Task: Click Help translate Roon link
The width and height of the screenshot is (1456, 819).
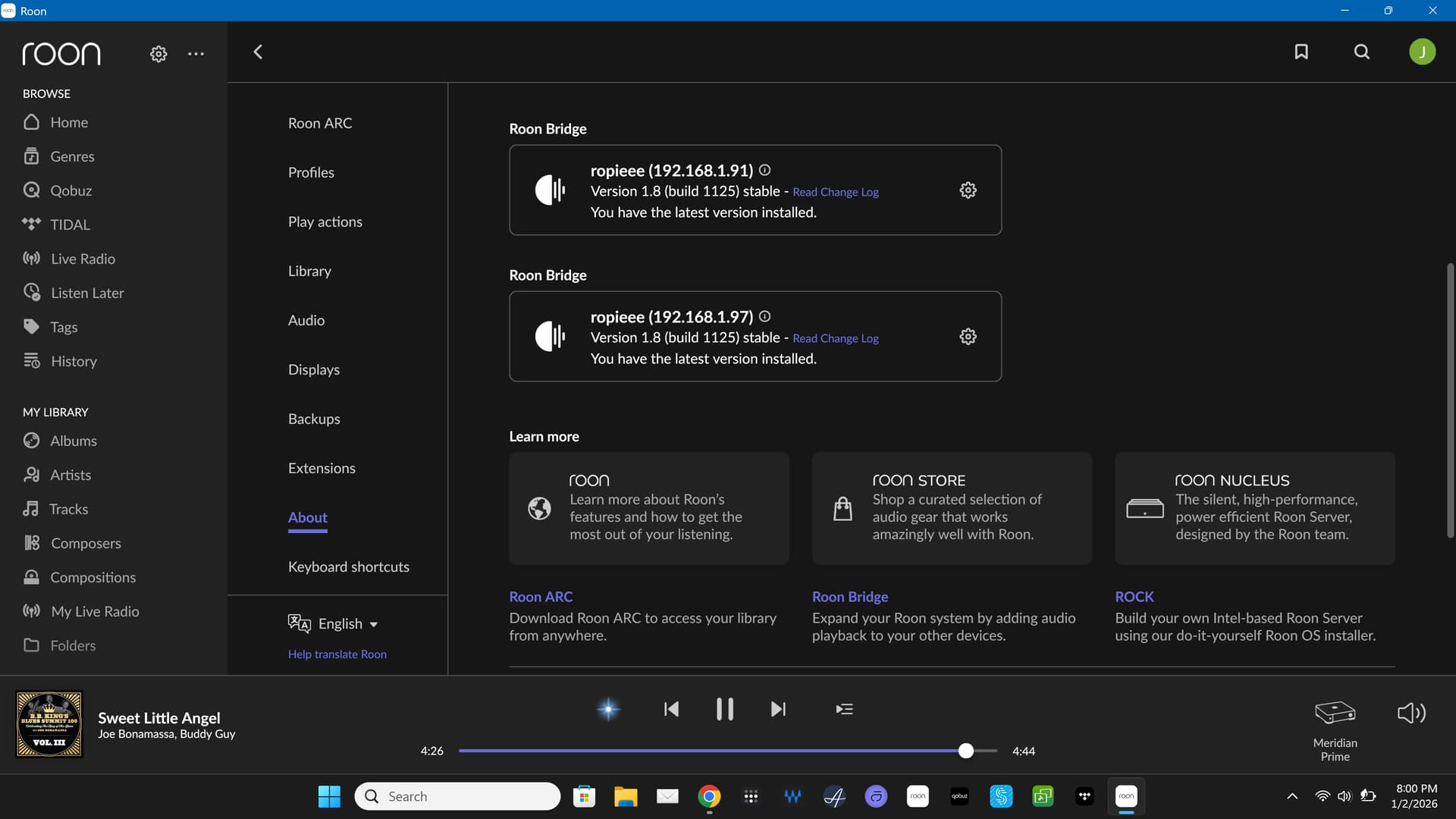Action: 337,654
